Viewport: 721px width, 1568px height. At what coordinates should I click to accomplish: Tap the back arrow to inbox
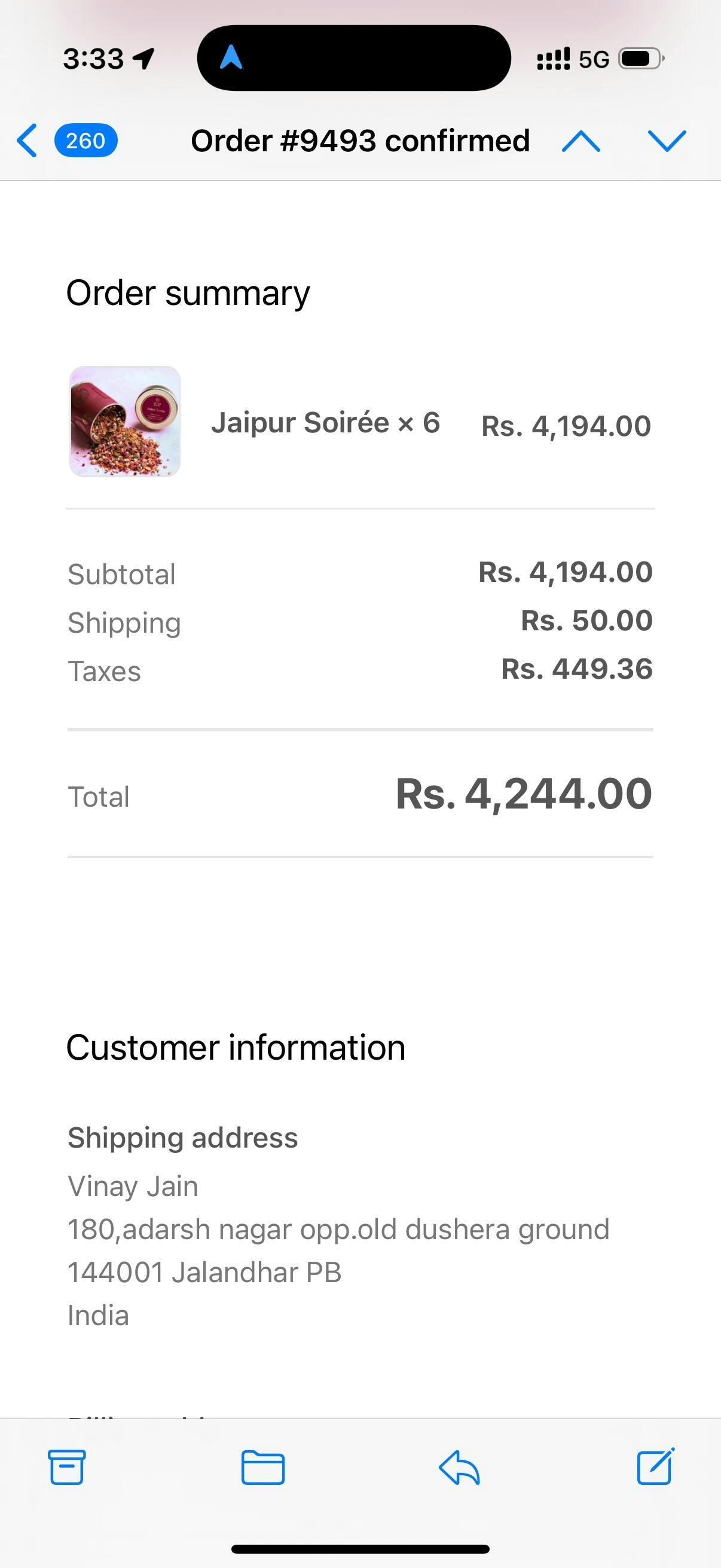(x=27, y=141)
